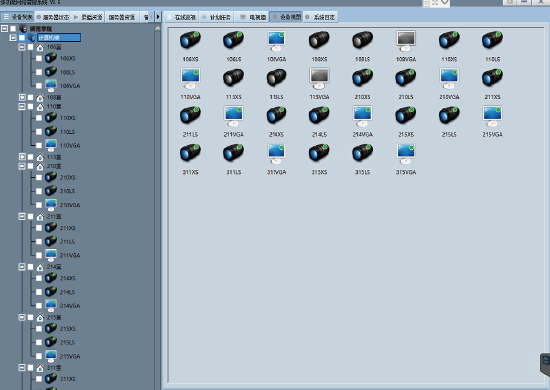Select the offline 113LS camera icon

pos(276,78)
